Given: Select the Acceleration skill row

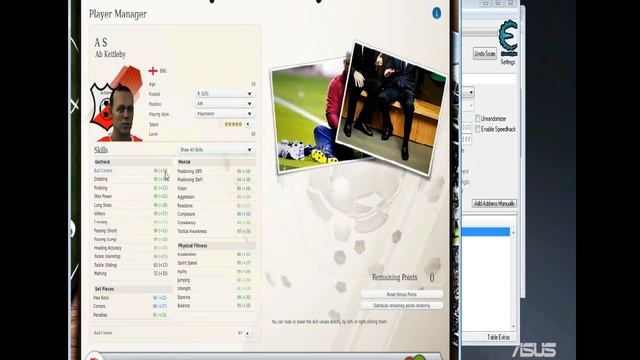Looking at the screenshot, I should (215, 254).
